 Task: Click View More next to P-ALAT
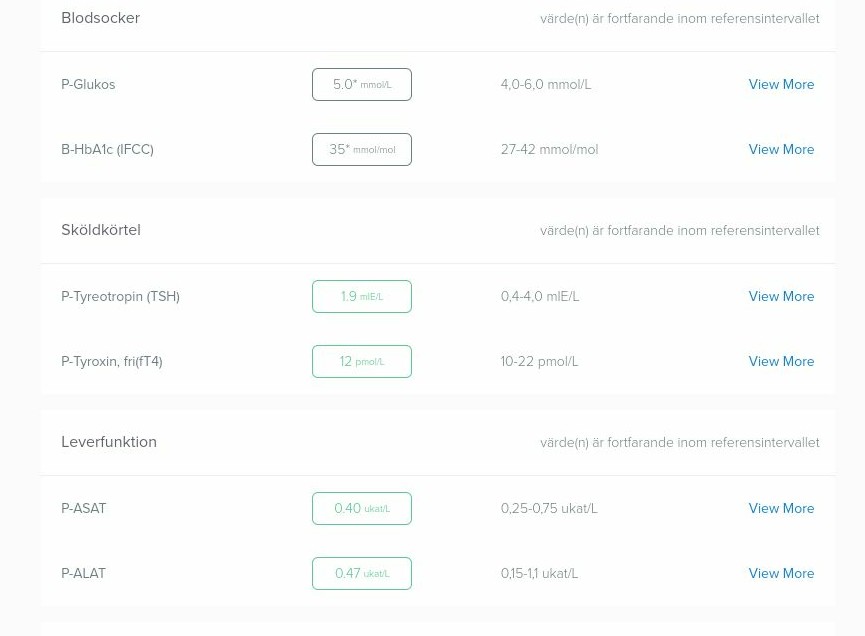pos(781,574)
